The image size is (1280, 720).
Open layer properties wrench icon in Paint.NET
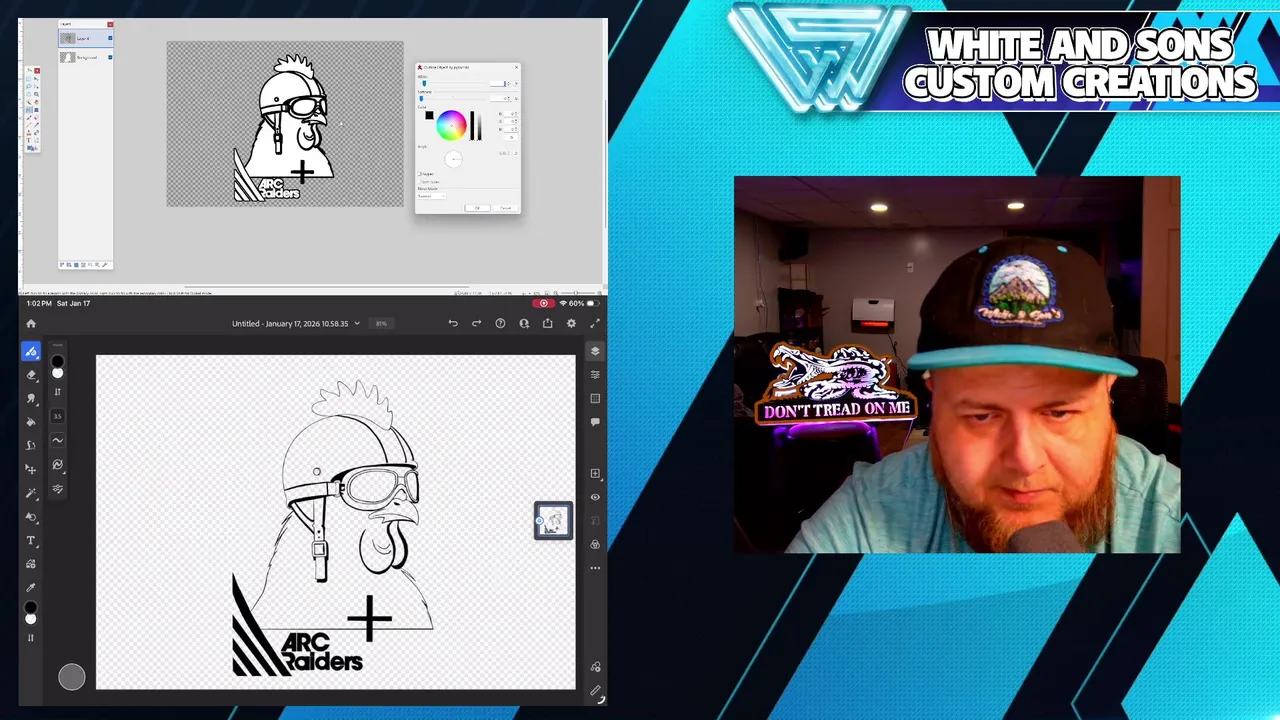pos(106,265)
